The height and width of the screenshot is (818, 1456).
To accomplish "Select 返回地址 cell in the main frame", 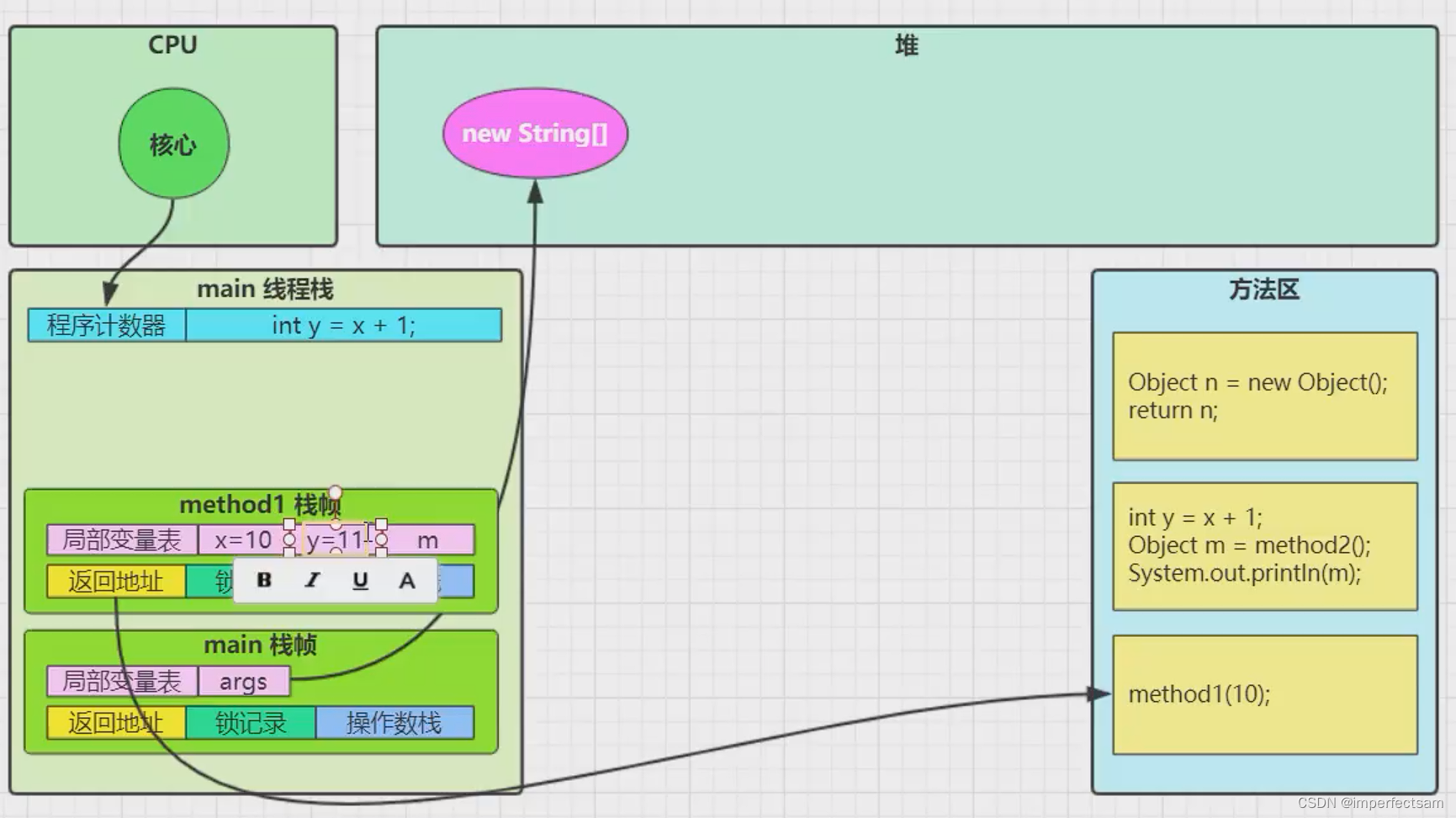I will [116, 722].
